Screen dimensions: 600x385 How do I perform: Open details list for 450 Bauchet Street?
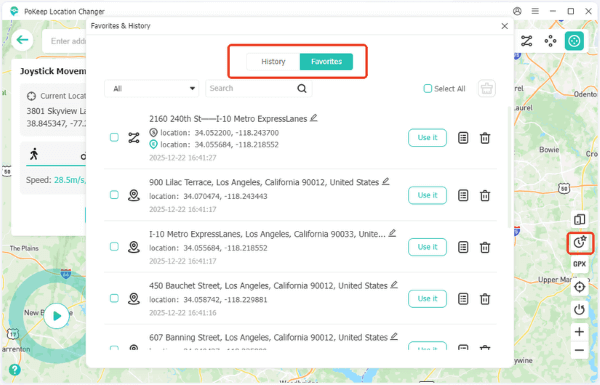[x=463, y=299]
